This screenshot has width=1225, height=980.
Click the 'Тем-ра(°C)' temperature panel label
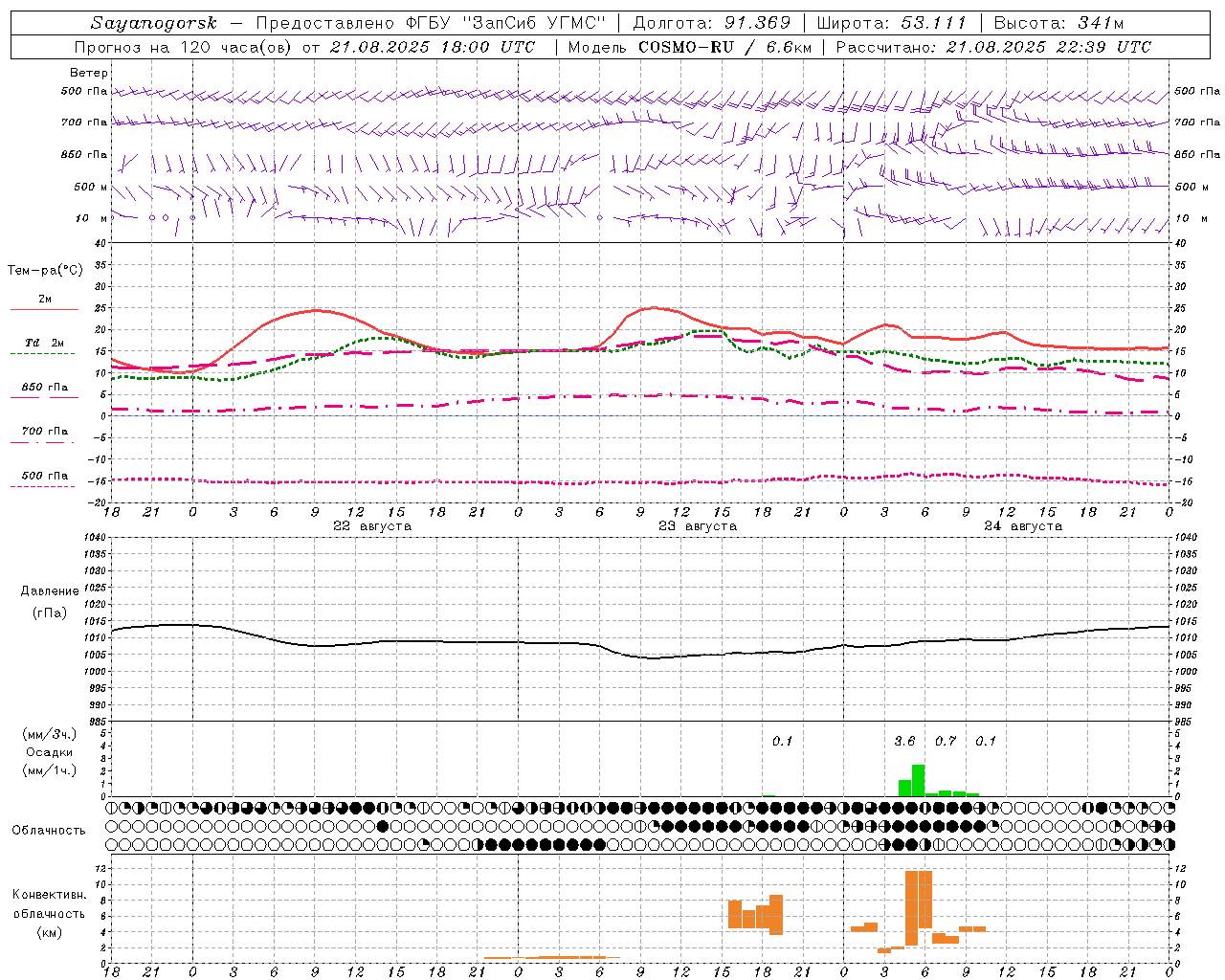click(x=45, y=270)
